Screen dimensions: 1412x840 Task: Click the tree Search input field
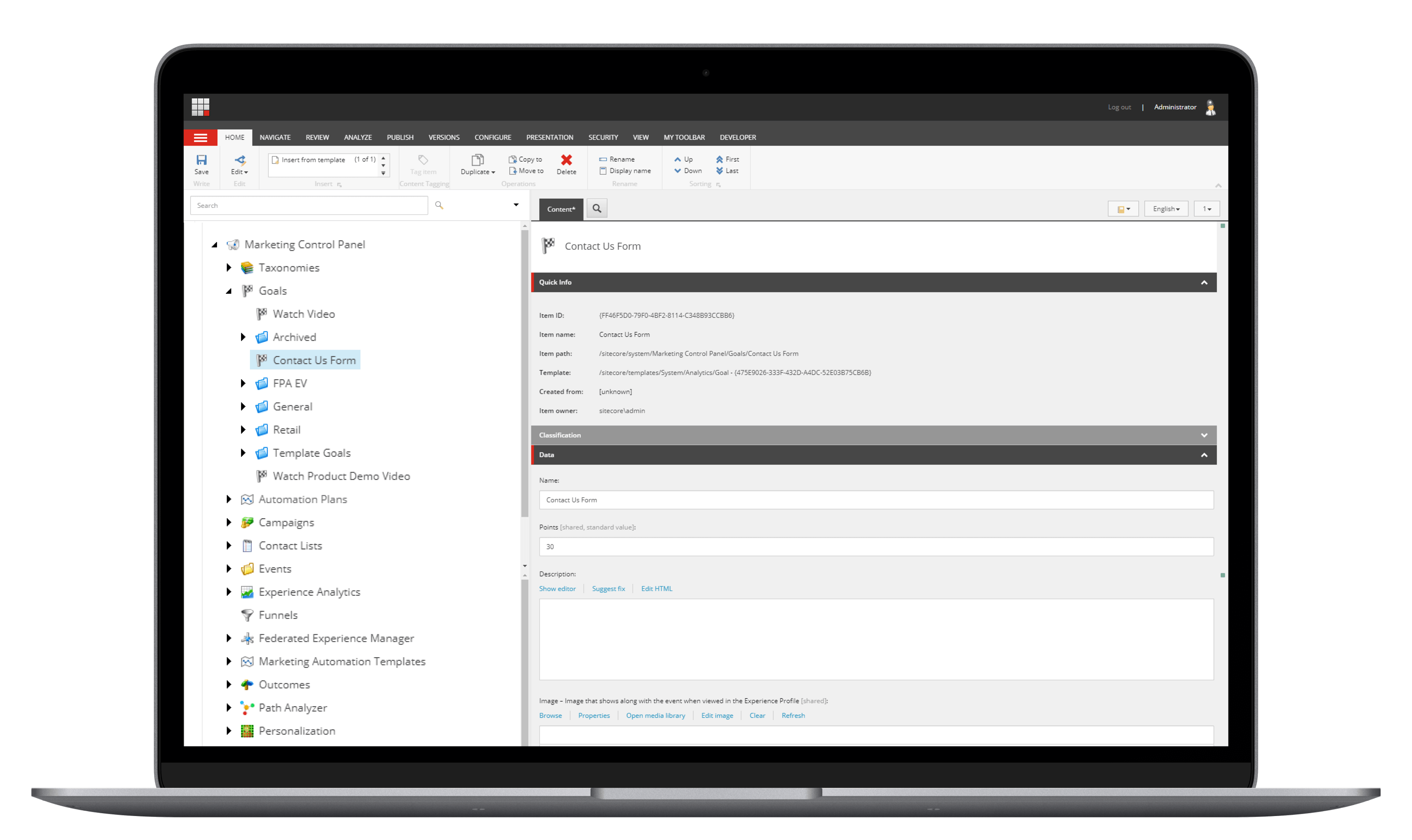[x=309, y=205]
